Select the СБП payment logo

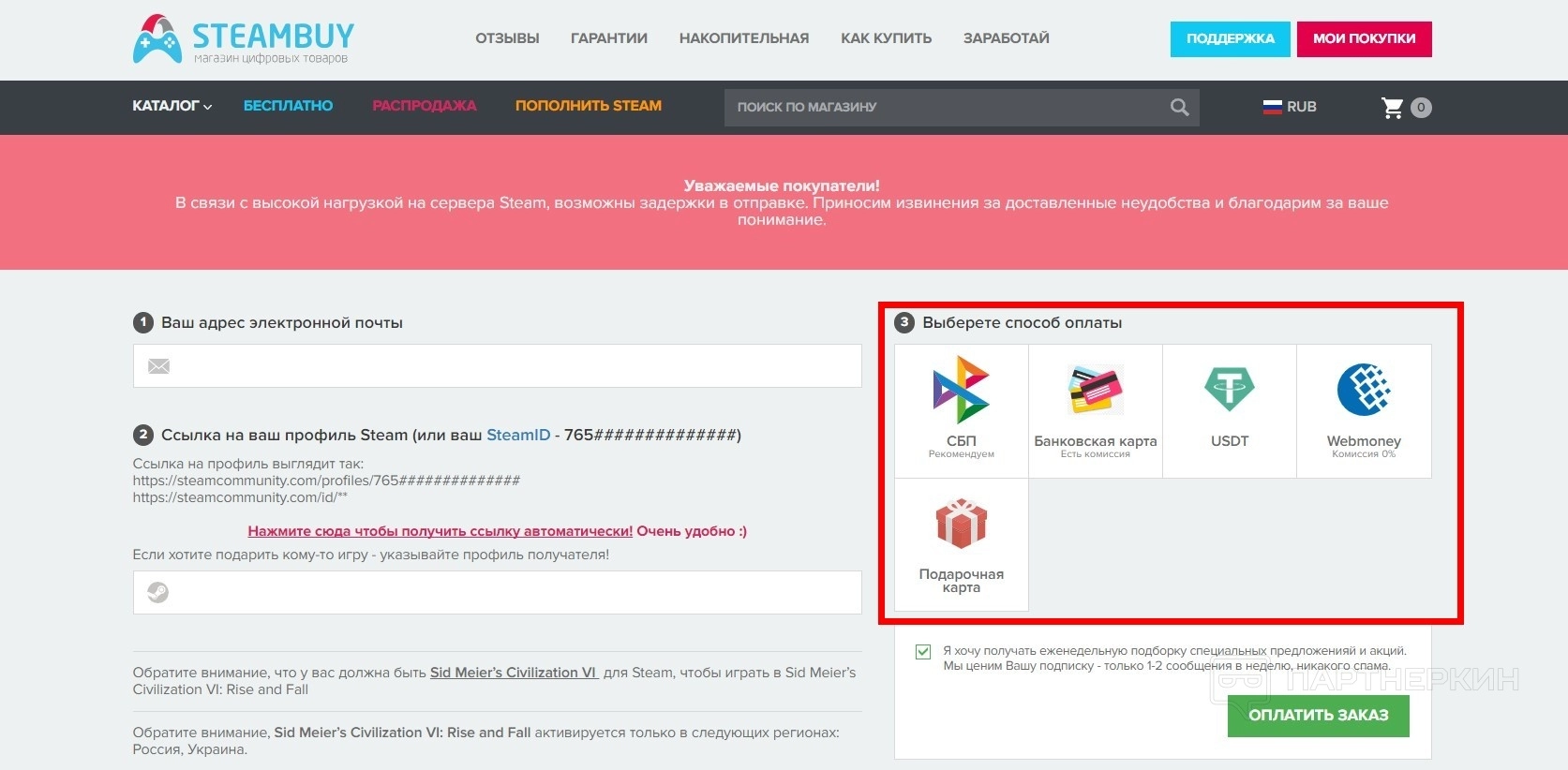pyautogui.click(x=961, y=390)
